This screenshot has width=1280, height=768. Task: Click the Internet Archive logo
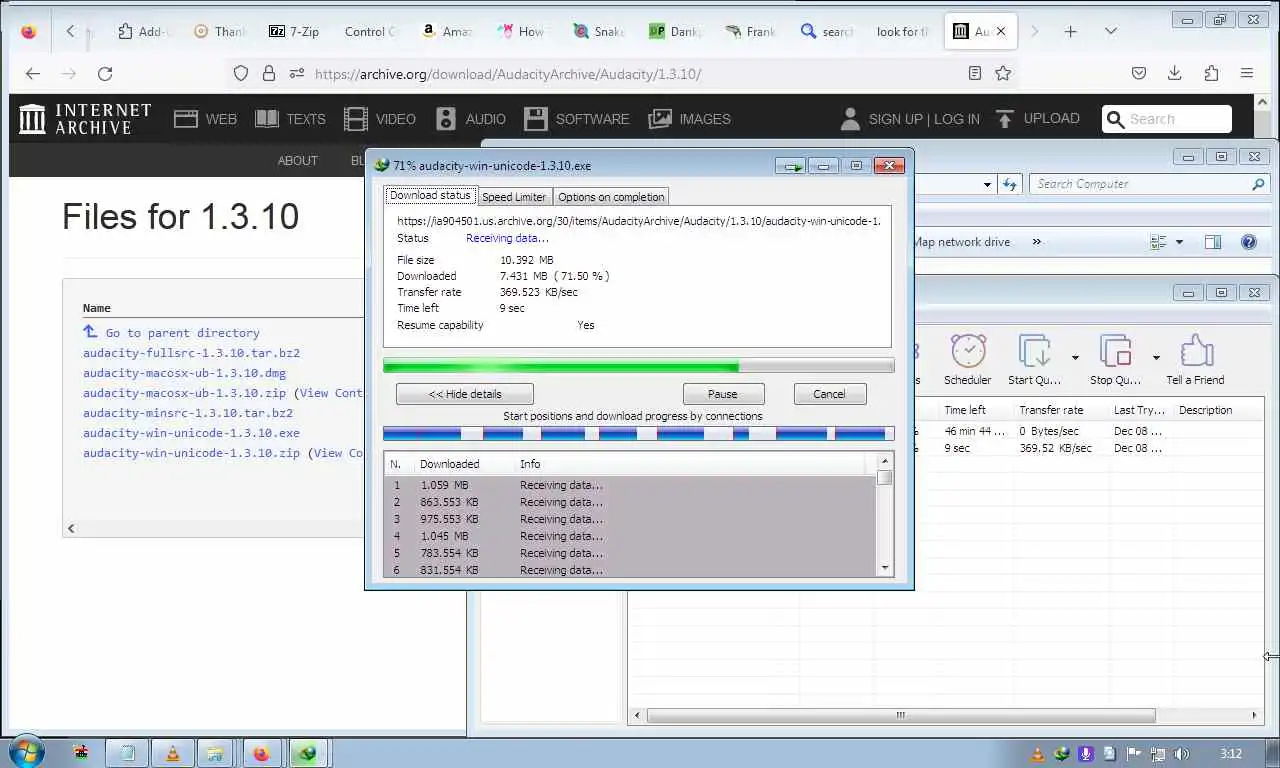pyautogui.click(x=85, y=119)
